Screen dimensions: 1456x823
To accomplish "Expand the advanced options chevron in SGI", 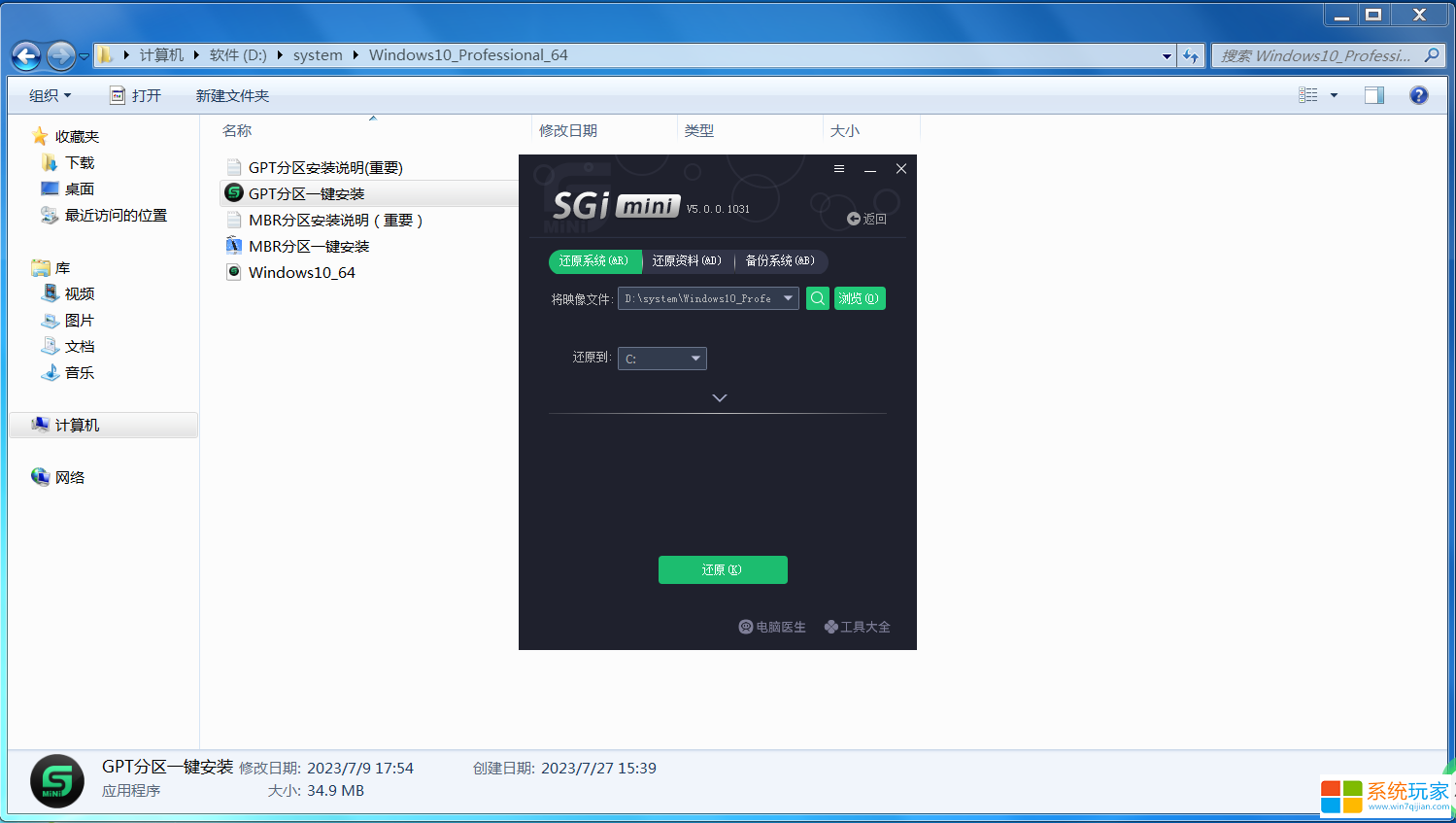I will pyautogui.click(x=719, y=397).
